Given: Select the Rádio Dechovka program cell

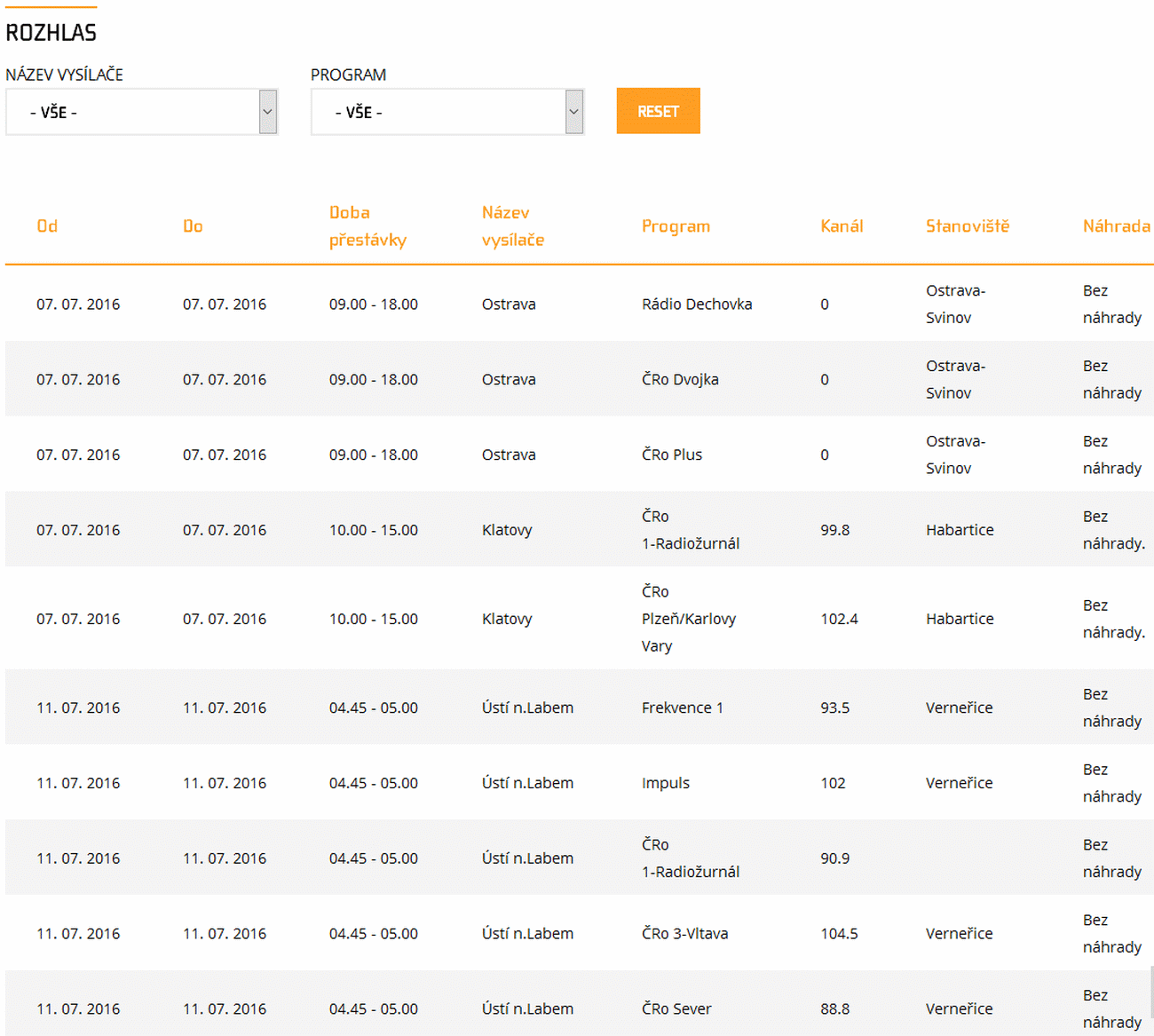Looking at the screenshot, I should [x=697, y=304].
